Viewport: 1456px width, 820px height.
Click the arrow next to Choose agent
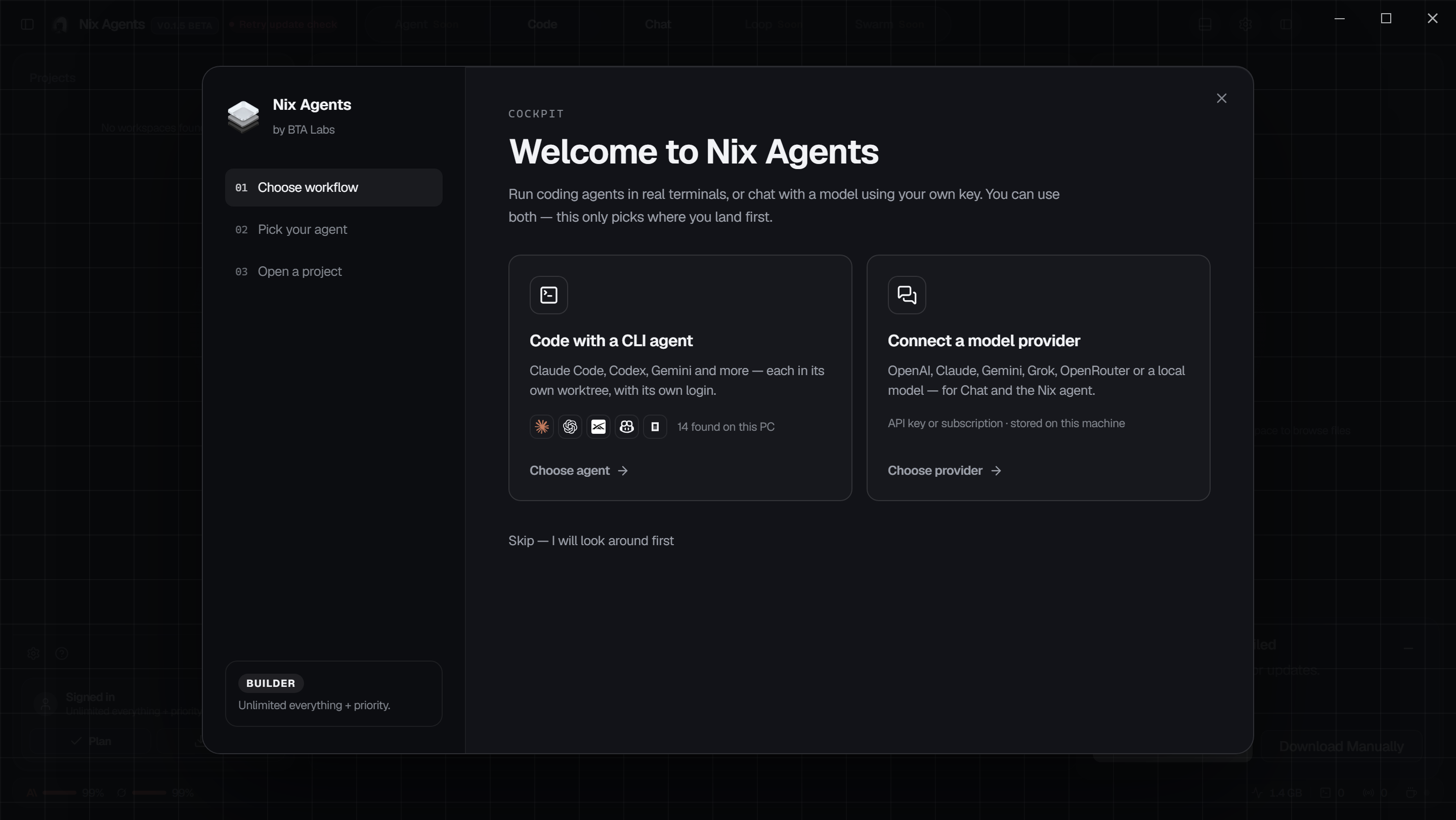[623, 471]
